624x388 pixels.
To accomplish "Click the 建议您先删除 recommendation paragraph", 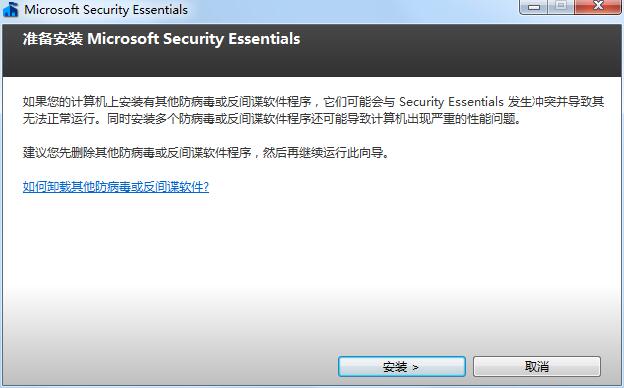I will point(206,152).
